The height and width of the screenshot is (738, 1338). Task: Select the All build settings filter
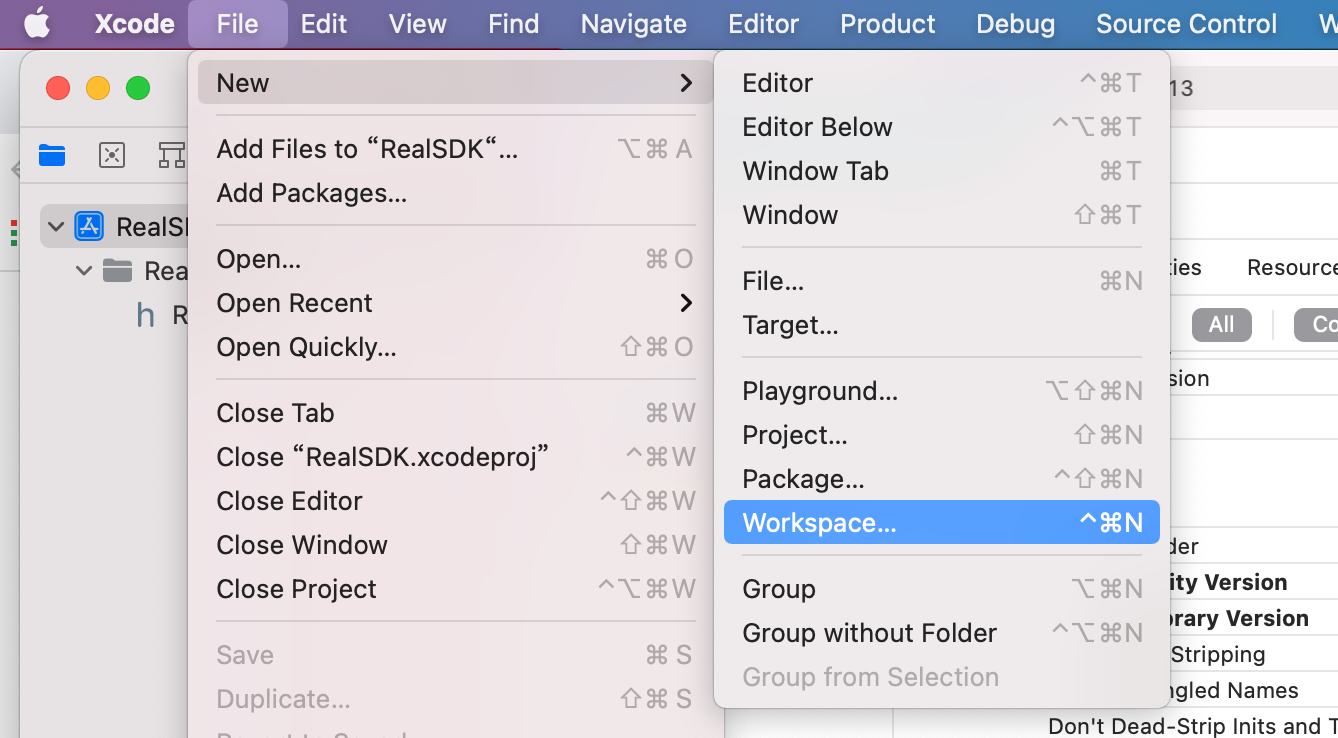(1221, 325)
